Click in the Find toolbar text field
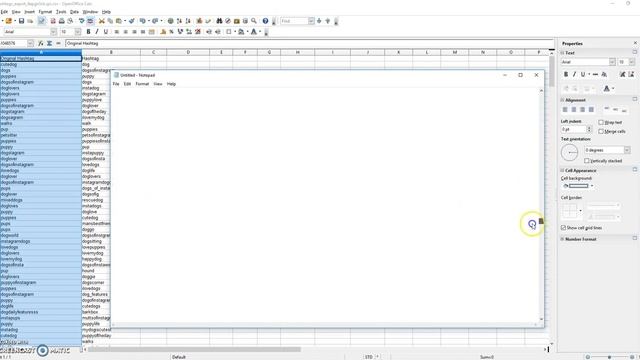 pyautogui.click(x=294, y=21)
